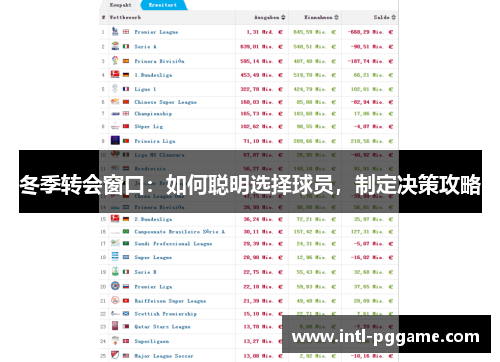Sort by the Ausgaben column arrows
The width and height of the screenshot is (500, 362).
click(283, 17)
